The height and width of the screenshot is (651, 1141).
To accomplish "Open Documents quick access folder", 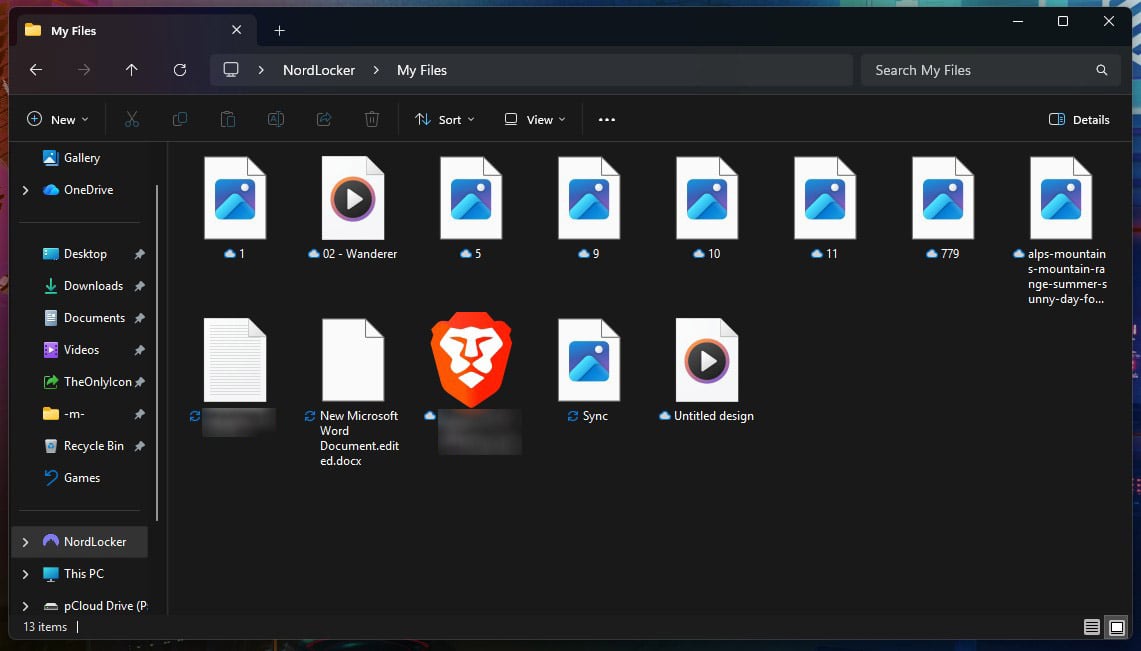I will pyautogui.click(x=93, y=318).
